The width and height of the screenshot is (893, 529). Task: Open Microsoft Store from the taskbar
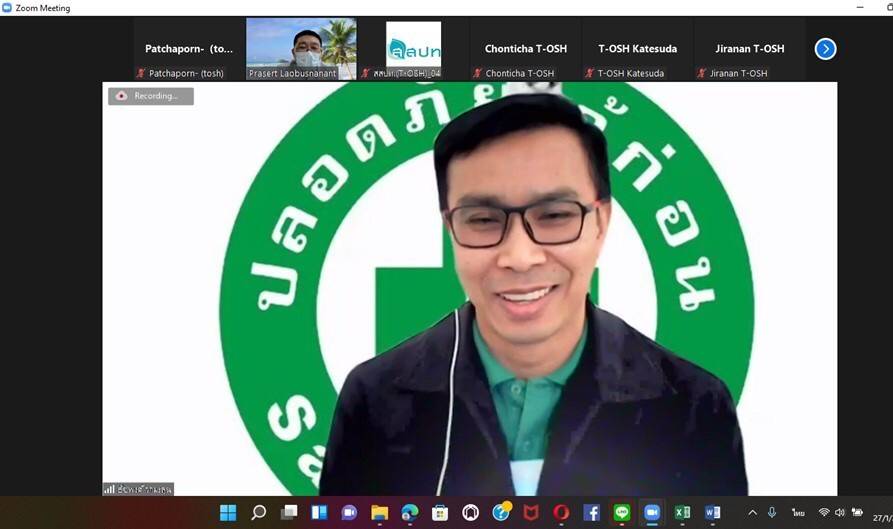(440, 512)
